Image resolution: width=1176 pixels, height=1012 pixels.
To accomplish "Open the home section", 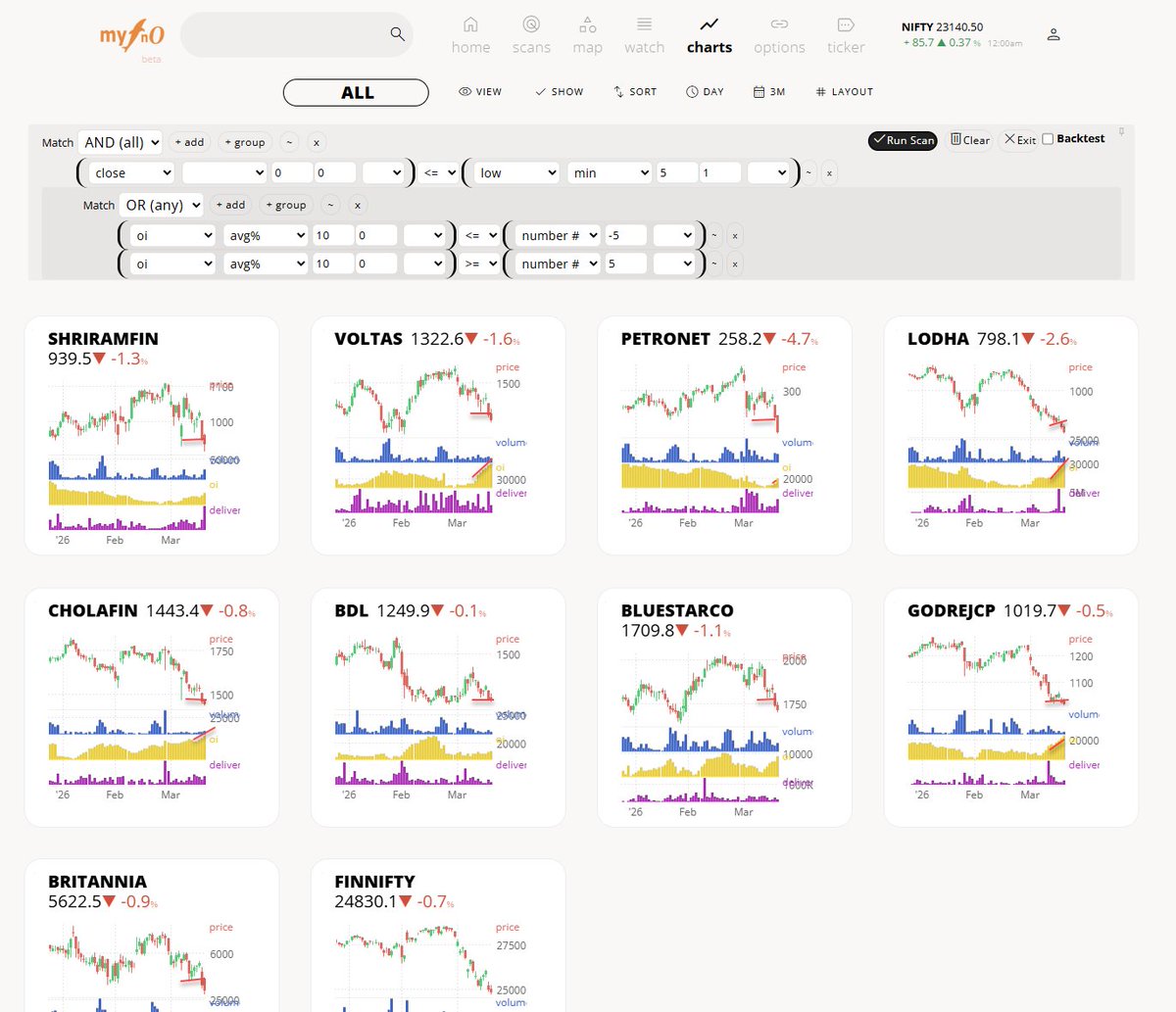I will [x=470, y=36].
